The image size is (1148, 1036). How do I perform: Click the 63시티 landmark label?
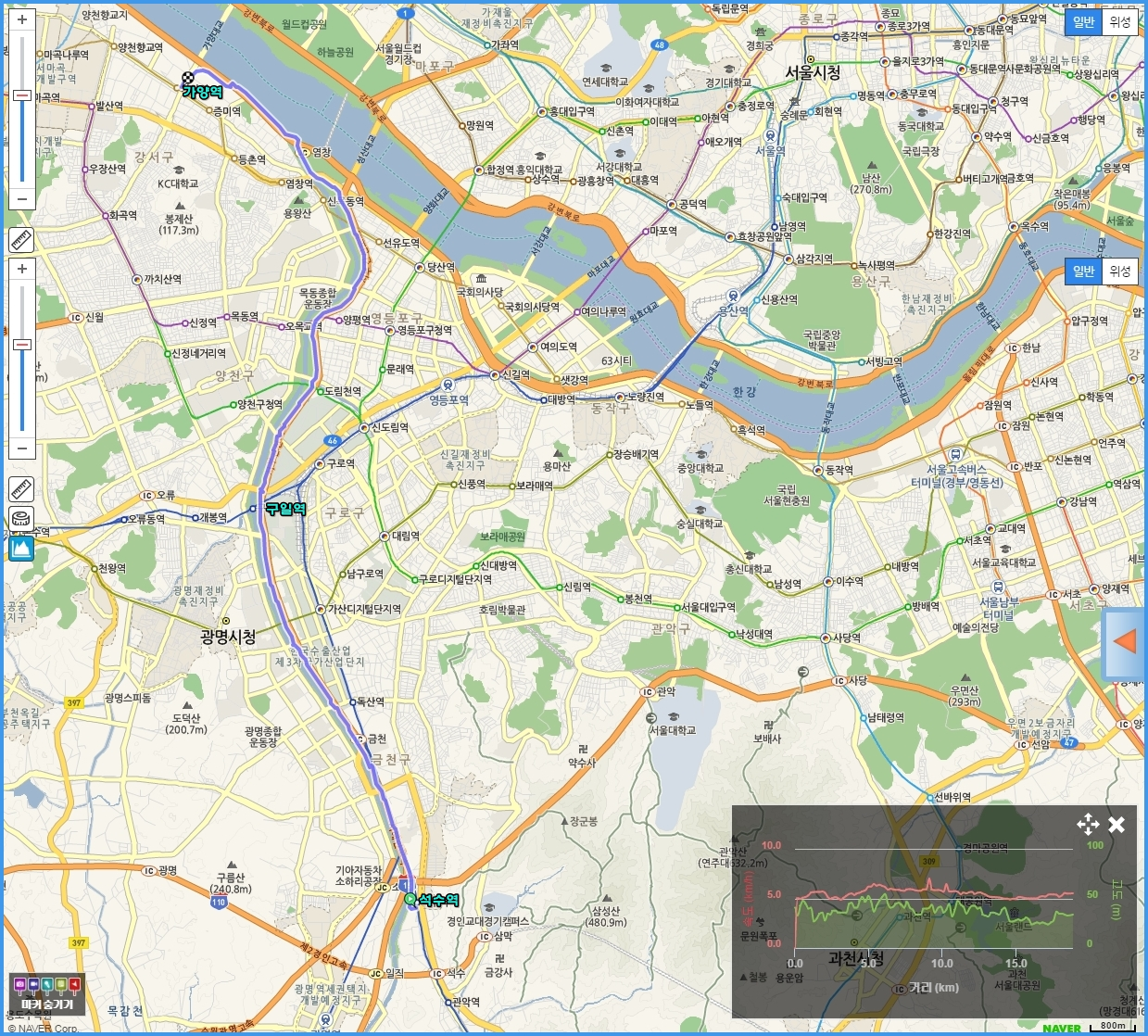tap(616, 360)
